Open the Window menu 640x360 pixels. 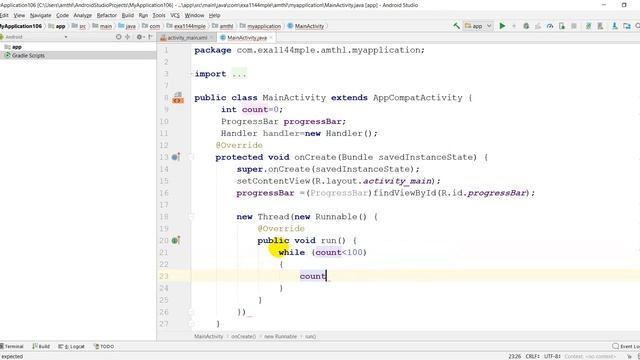coord(194,15)
